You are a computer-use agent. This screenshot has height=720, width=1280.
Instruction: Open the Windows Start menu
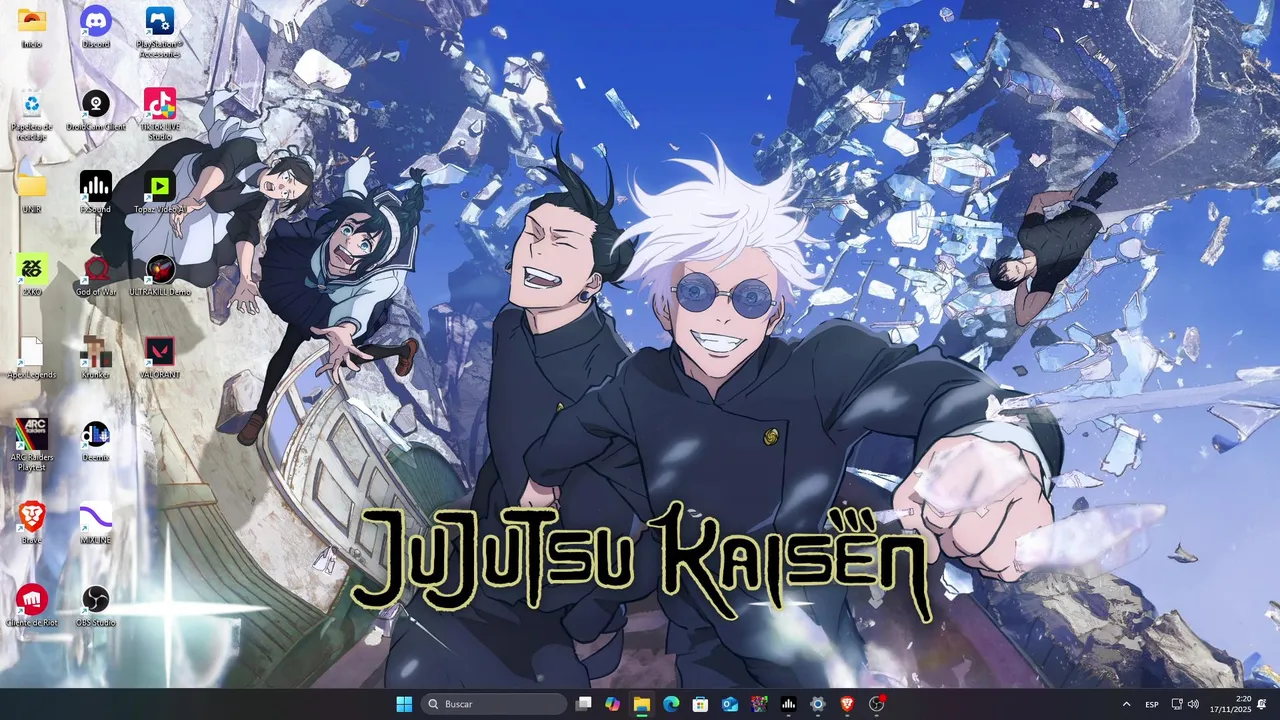tap(404, 704)
